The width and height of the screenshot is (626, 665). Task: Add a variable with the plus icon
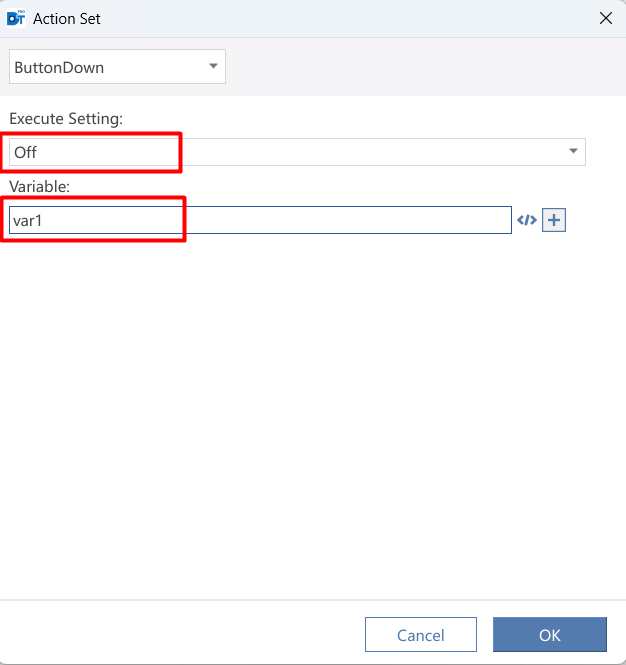(x=554, y=220)
